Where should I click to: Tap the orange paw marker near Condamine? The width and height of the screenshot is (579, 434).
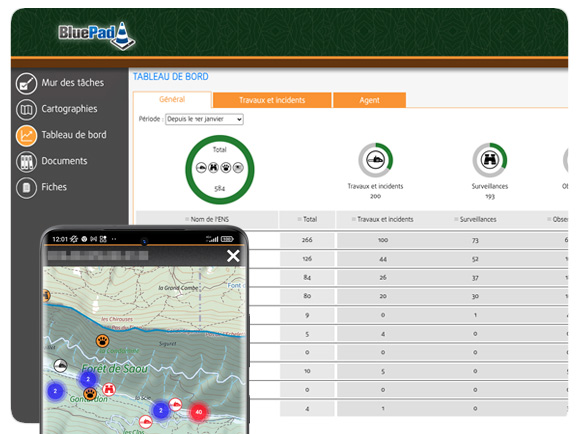pyautogui.click(x=102, y=341)
